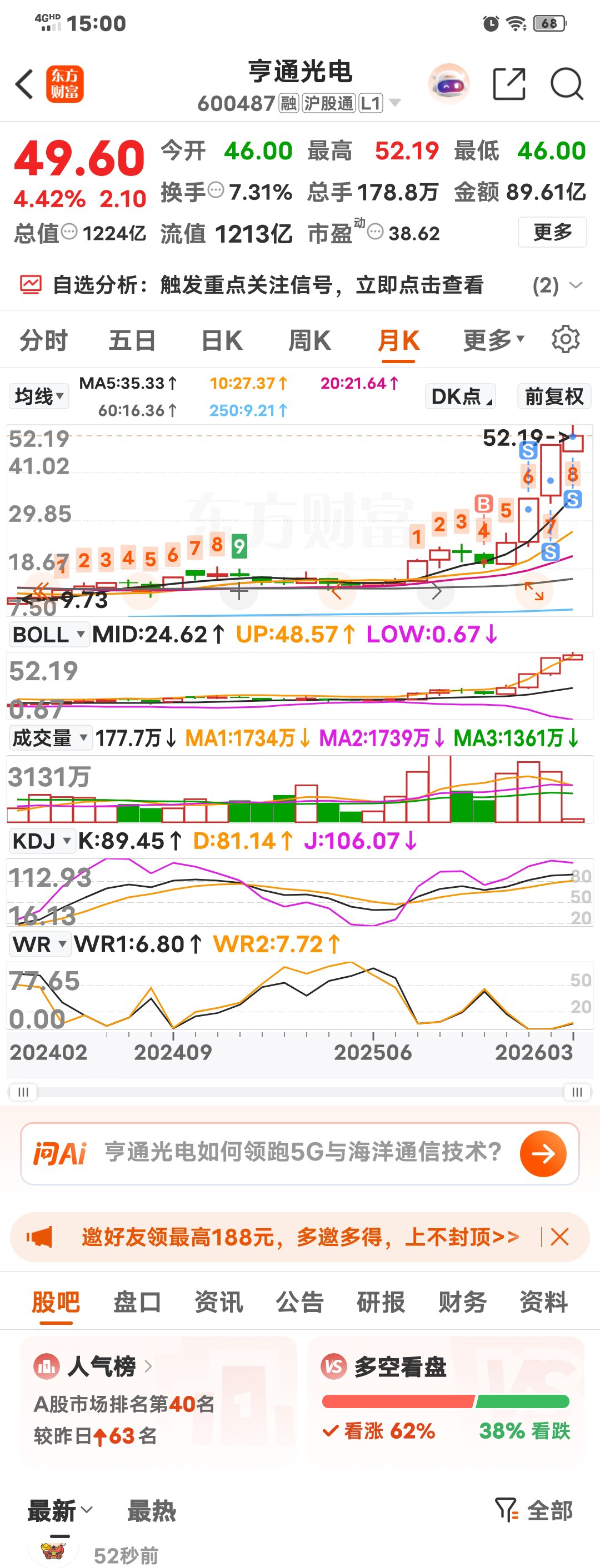
Task: Open the AI robot assistant icon
Action: pos(449,84)
